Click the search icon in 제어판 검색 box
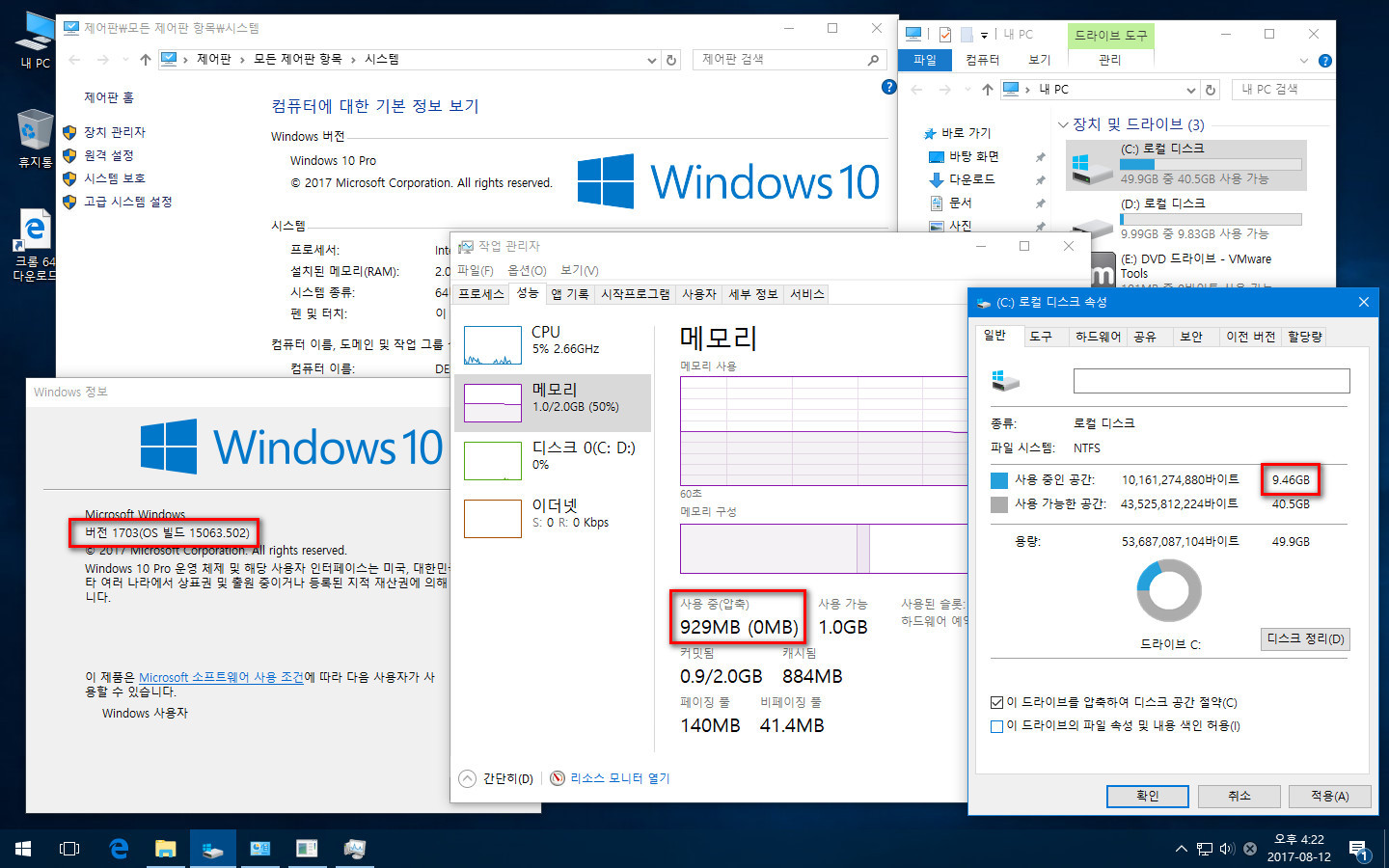1389x868 pixels. (873, 60)
